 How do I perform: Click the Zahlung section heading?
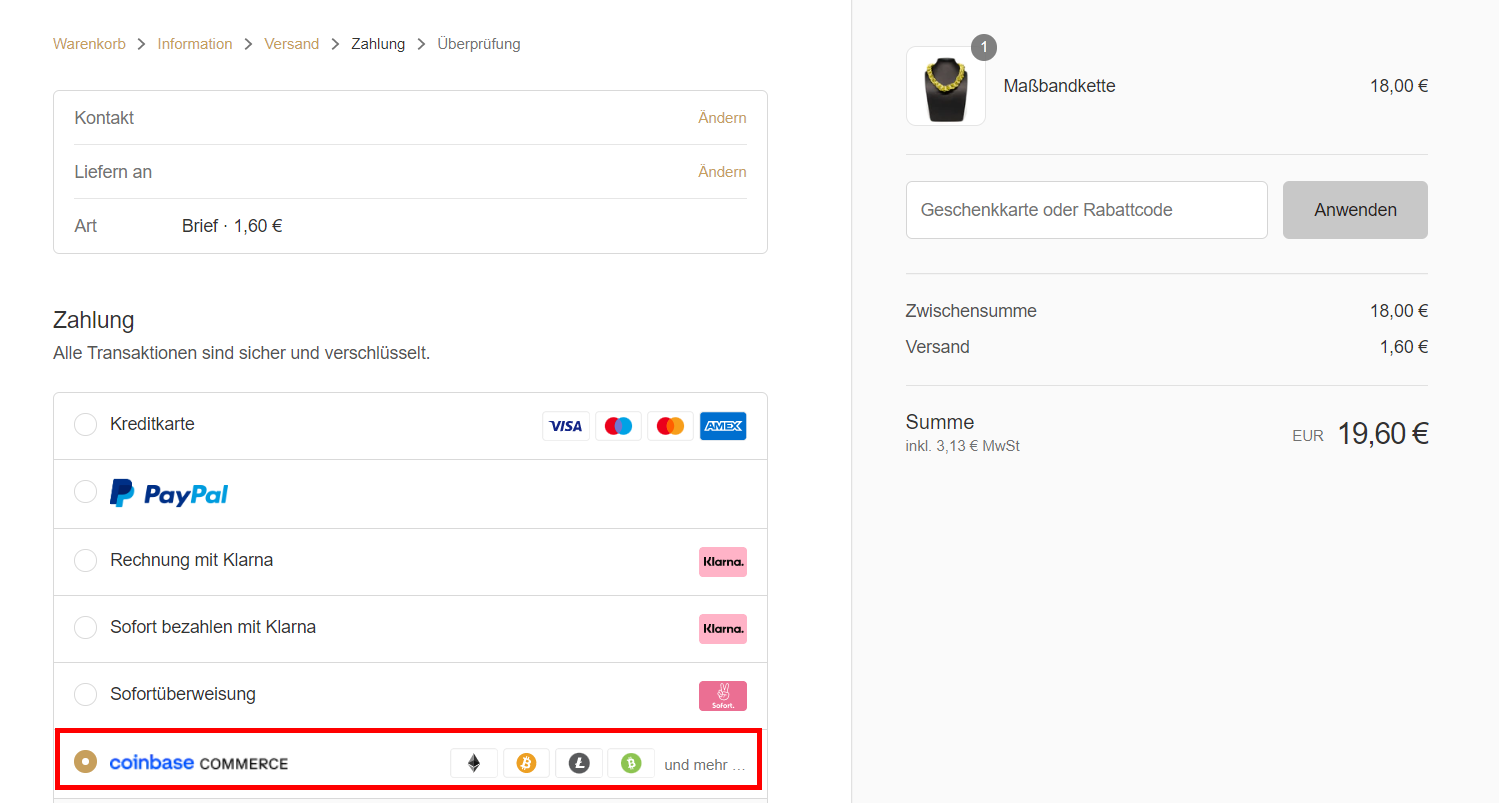click(94, 321)
